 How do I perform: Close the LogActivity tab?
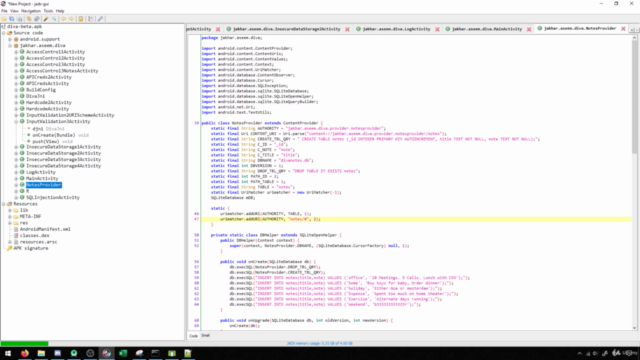[437, 29]
